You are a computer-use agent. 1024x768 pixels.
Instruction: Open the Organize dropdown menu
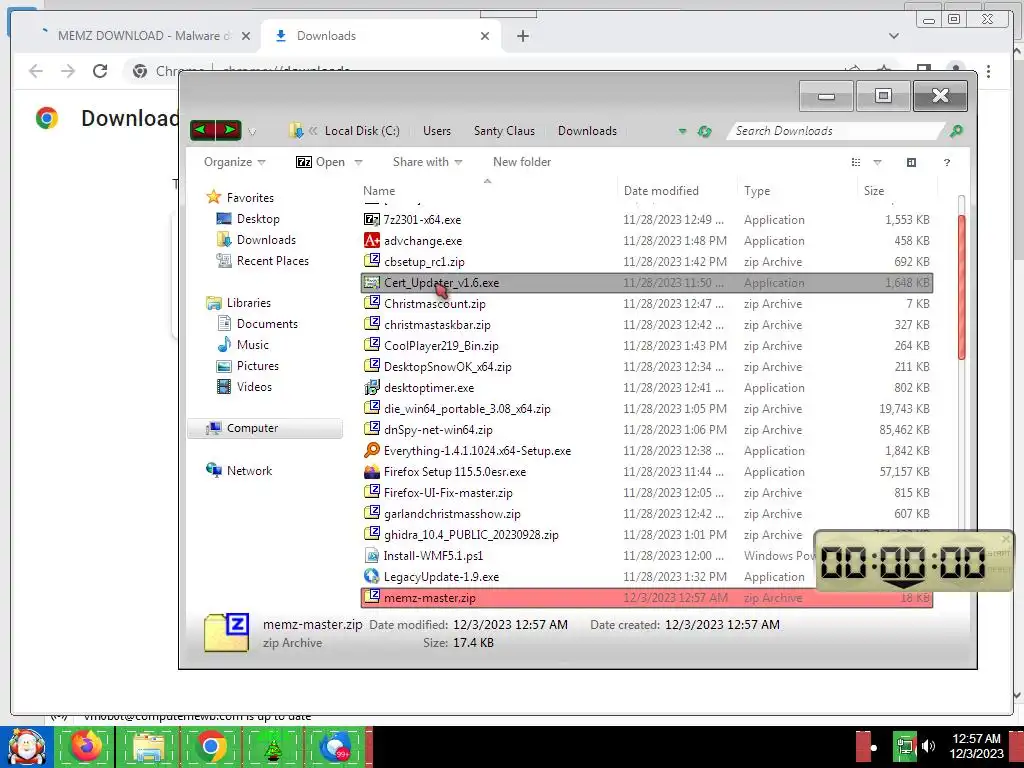[234, 162]
